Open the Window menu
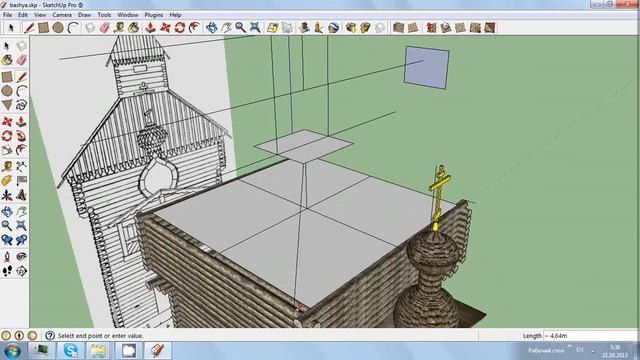 (x=128, y=15)
